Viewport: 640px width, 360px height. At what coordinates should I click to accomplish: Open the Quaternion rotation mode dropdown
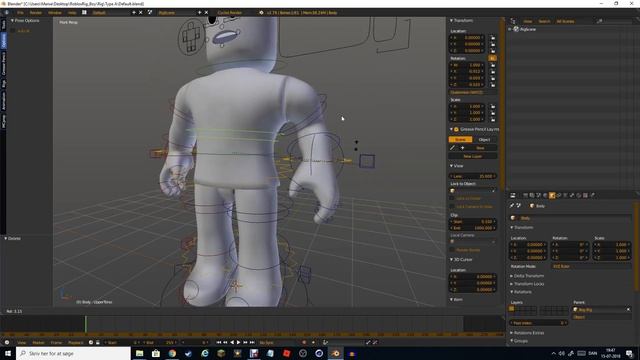tap(473, 92)
